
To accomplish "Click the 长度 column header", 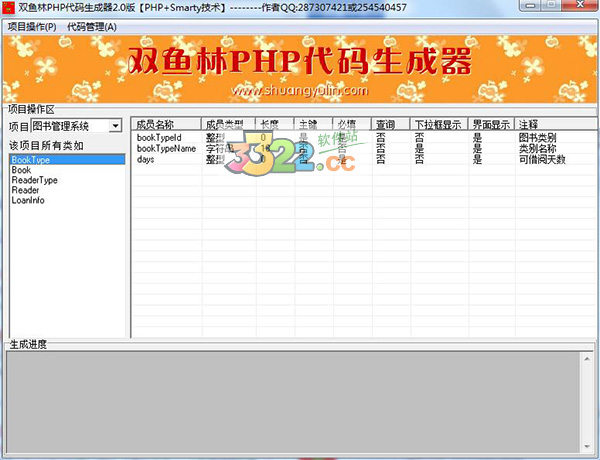I will coord(275,124).
